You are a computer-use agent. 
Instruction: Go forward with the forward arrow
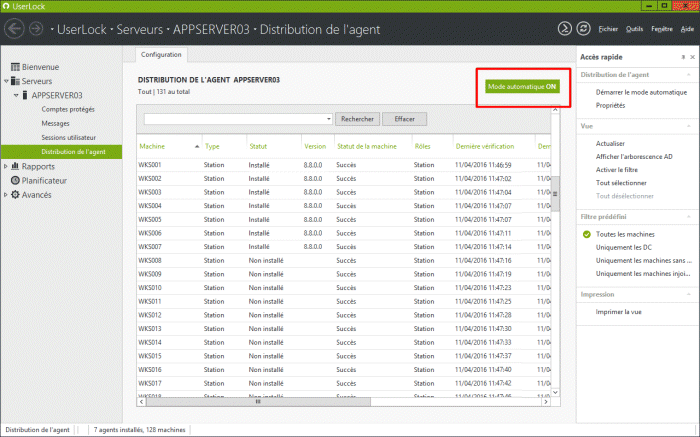36,29
